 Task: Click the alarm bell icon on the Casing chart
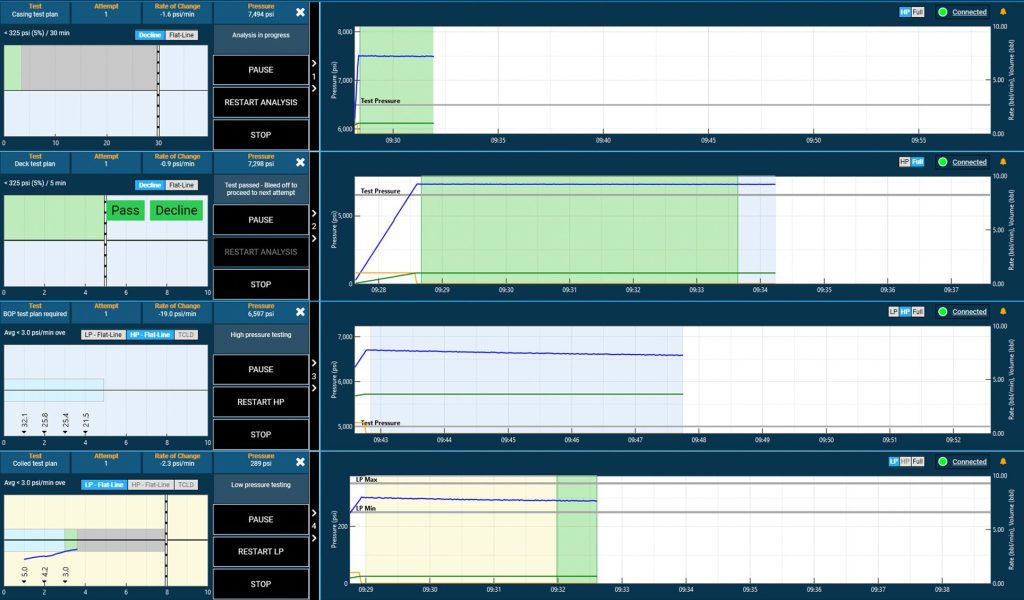pos(1003,12)
